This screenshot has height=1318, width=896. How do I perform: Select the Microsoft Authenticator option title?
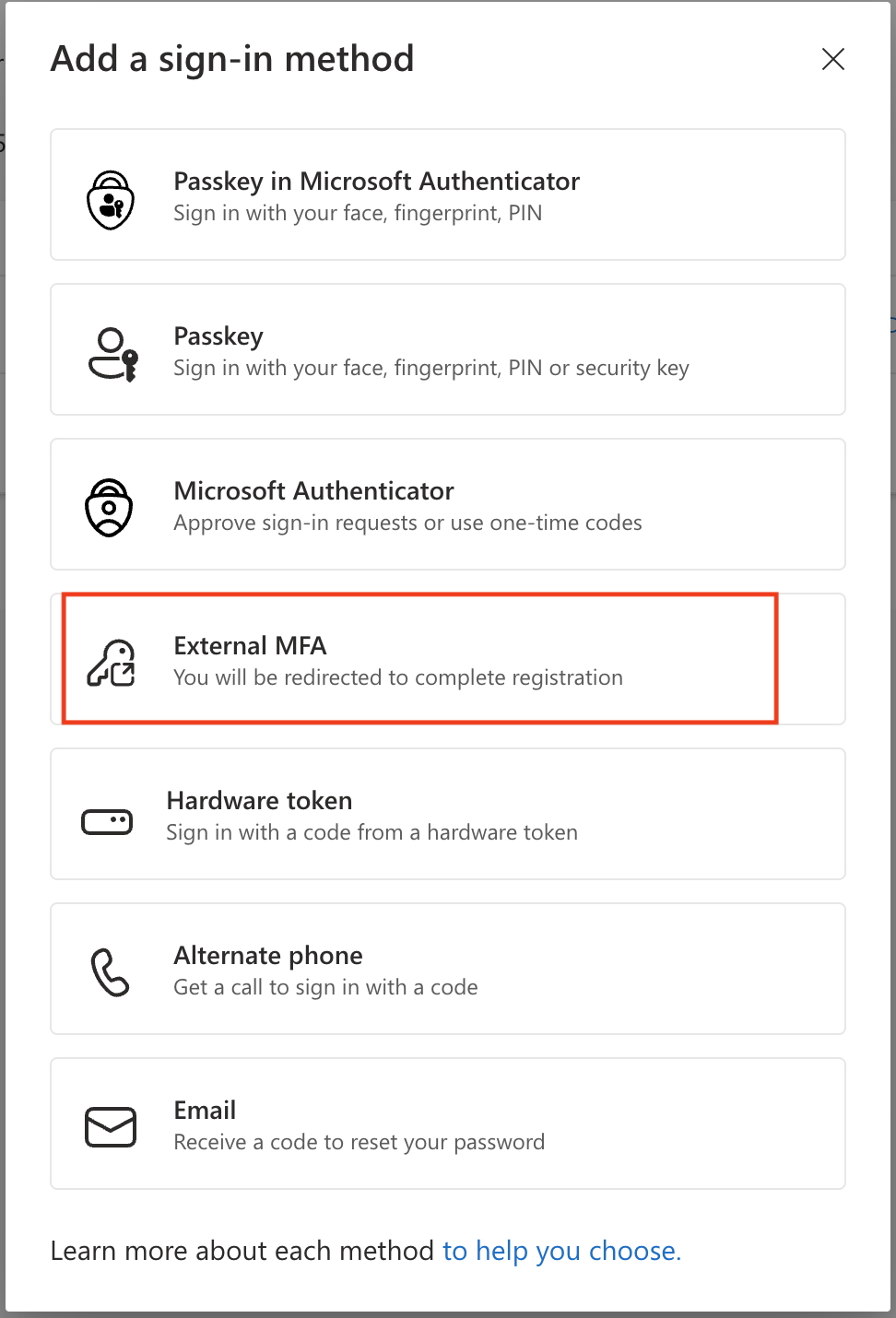pyautogui.click(x=313, y=490)
